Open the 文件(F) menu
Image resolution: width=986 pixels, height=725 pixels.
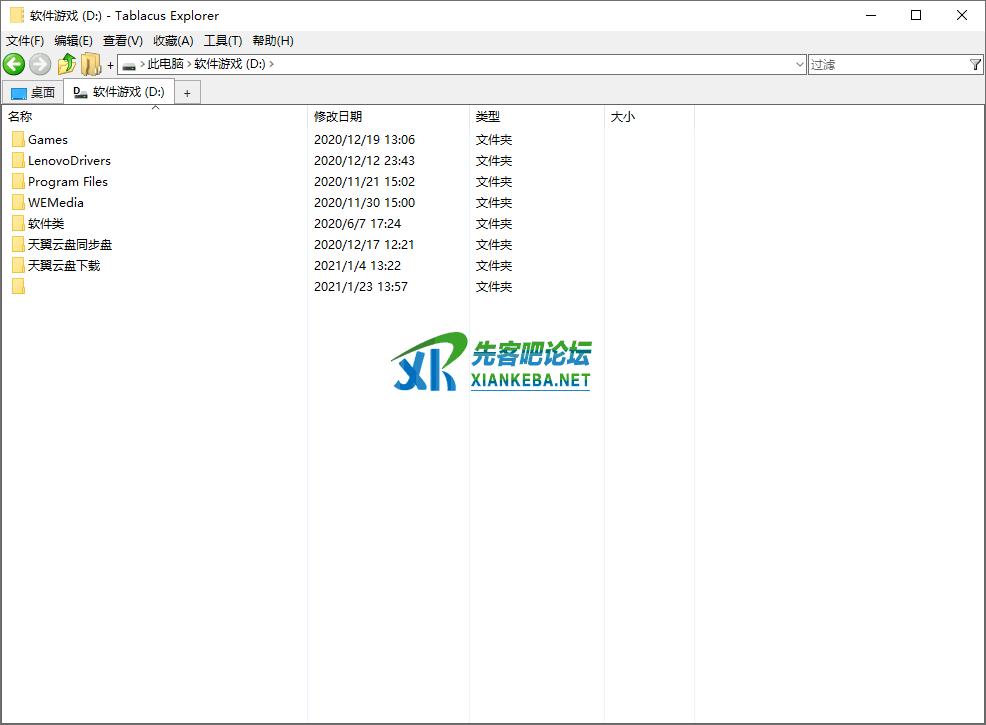pyautogui.click(x=25, y=41)
